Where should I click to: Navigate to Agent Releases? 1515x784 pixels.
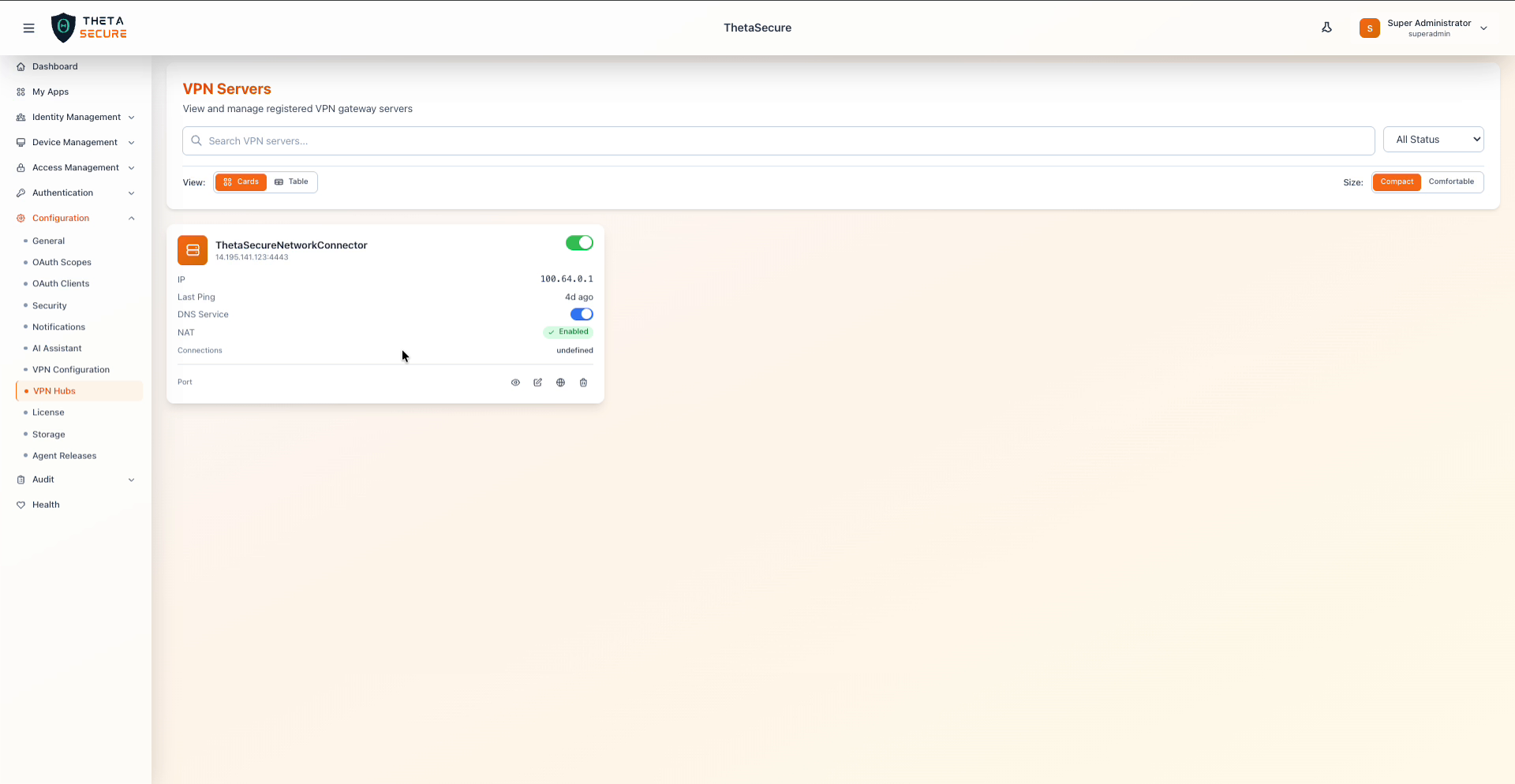[65, 455]
